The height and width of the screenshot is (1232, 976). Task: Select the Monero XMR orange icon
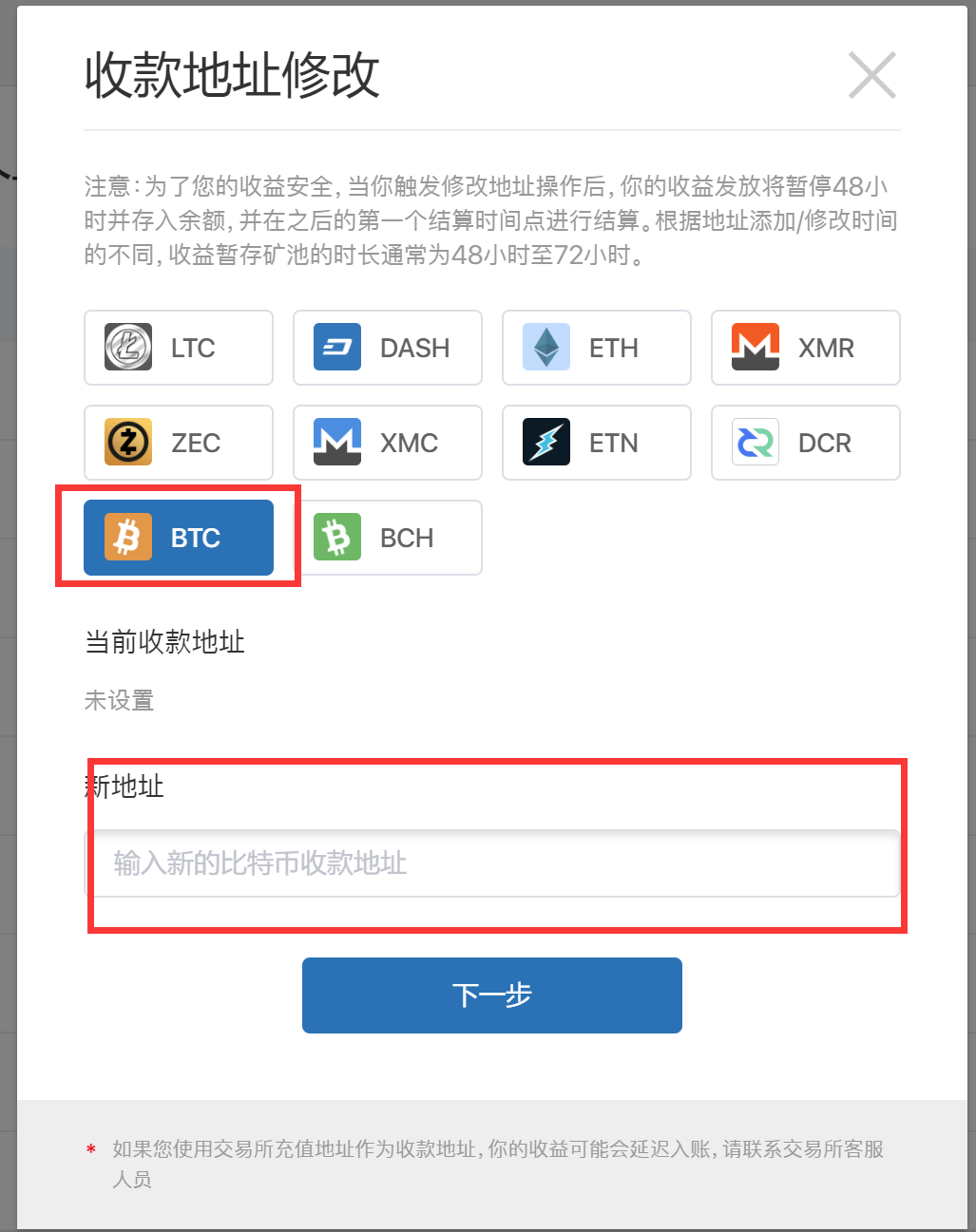point(756,348)
